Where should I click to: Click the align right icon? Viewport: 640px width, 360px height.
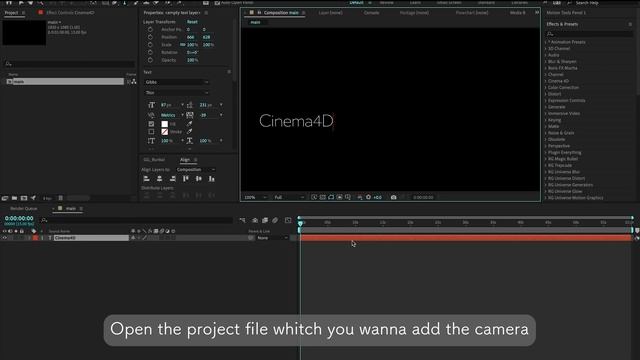173,179
